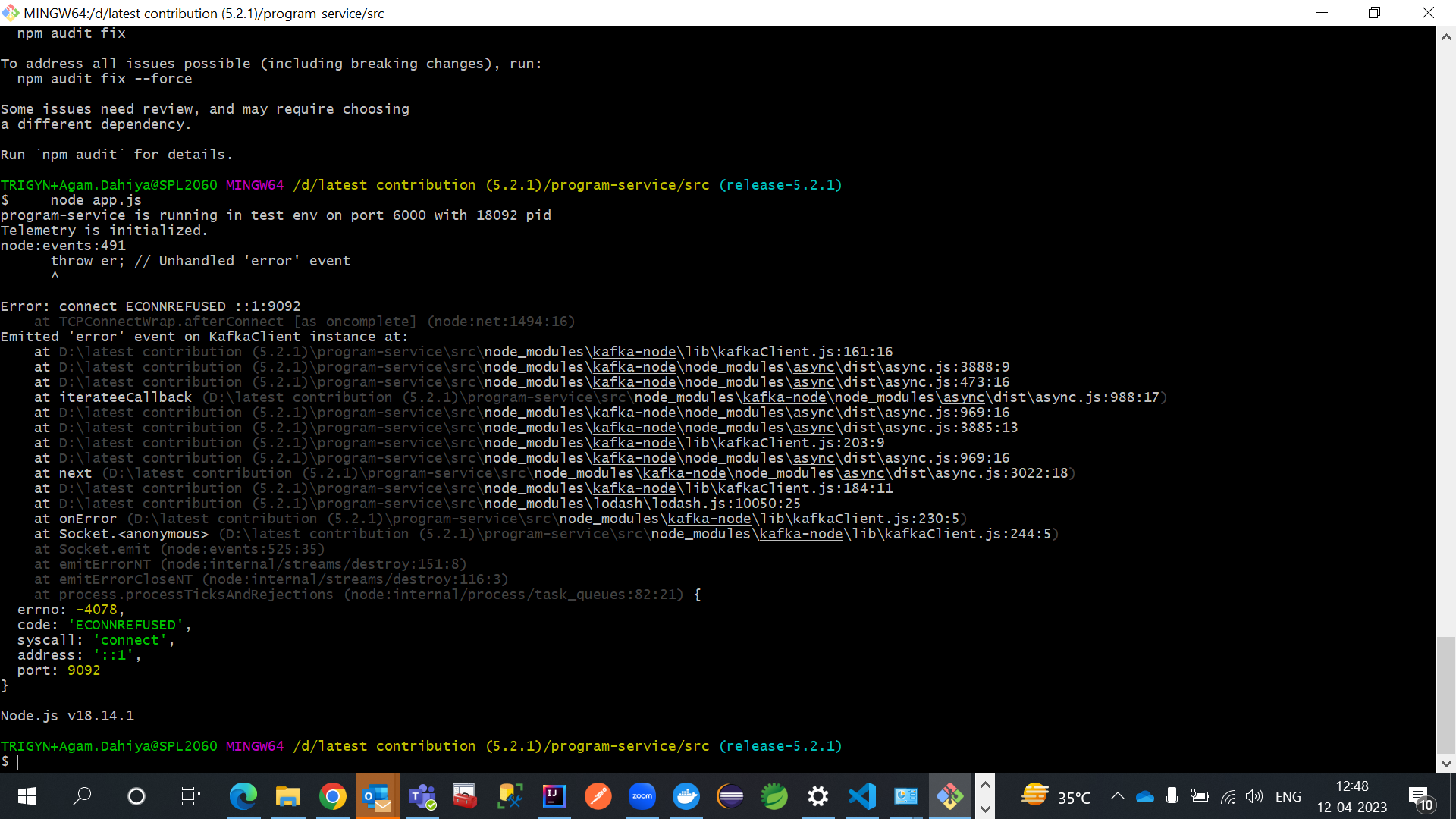Launch Postman from the taskbar
The height and width of the screenshot is (819, 1456).
(598, 796)
